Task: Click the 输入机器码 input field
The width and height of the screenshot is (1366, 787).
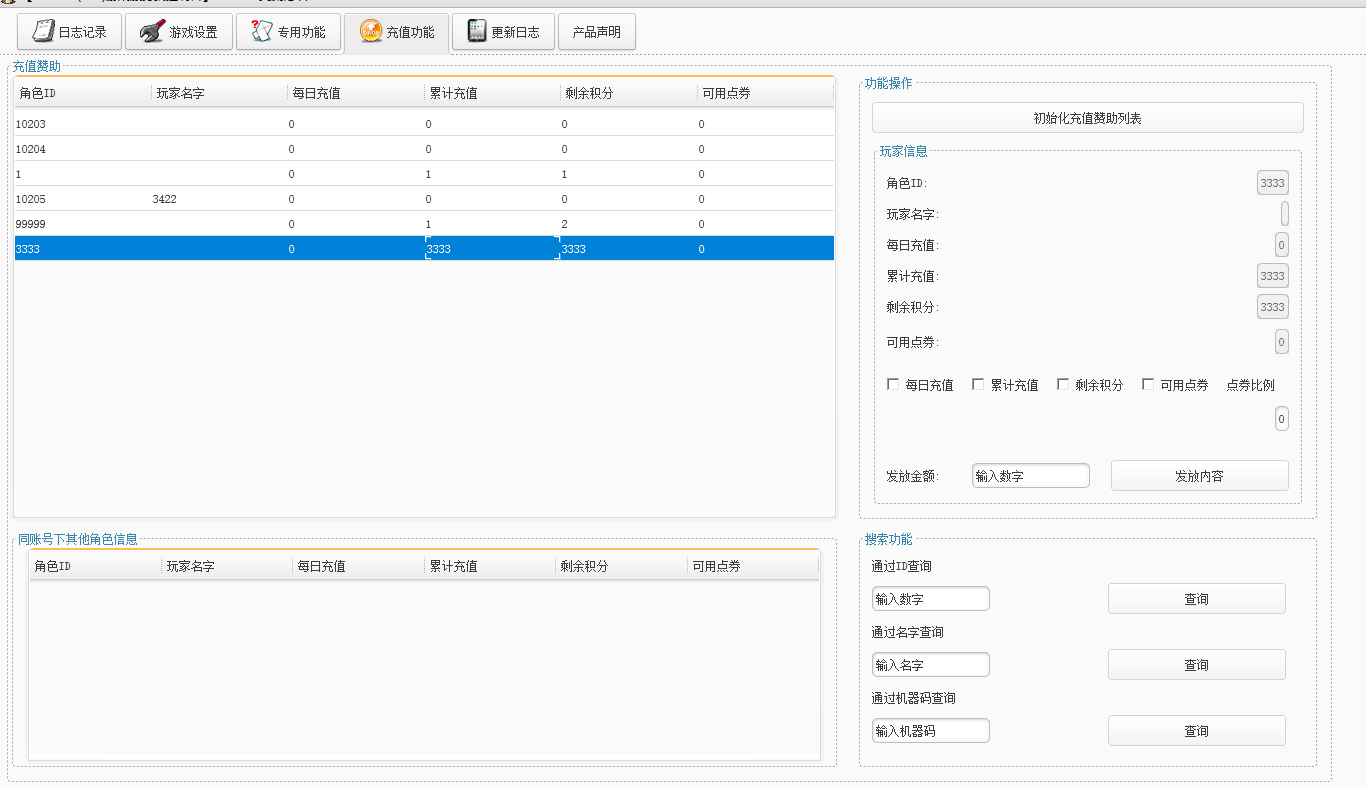Action: (x=931, y=731)
